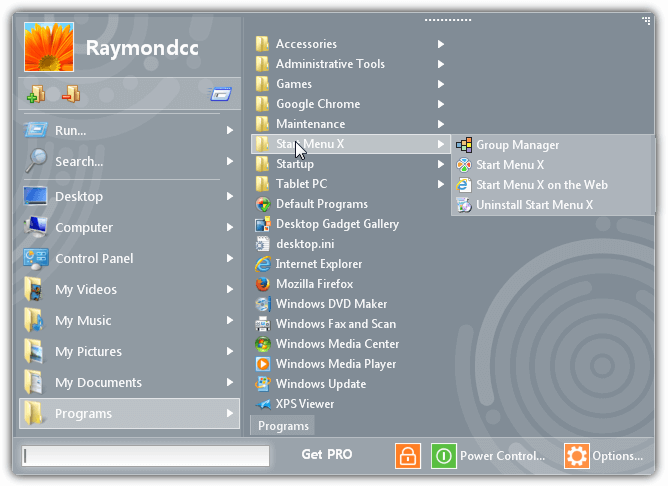Image resolution: width=668 pixels, height=486 pixels.
Task: Expand the My Documents submenu arrow
Action: (230, 382)
